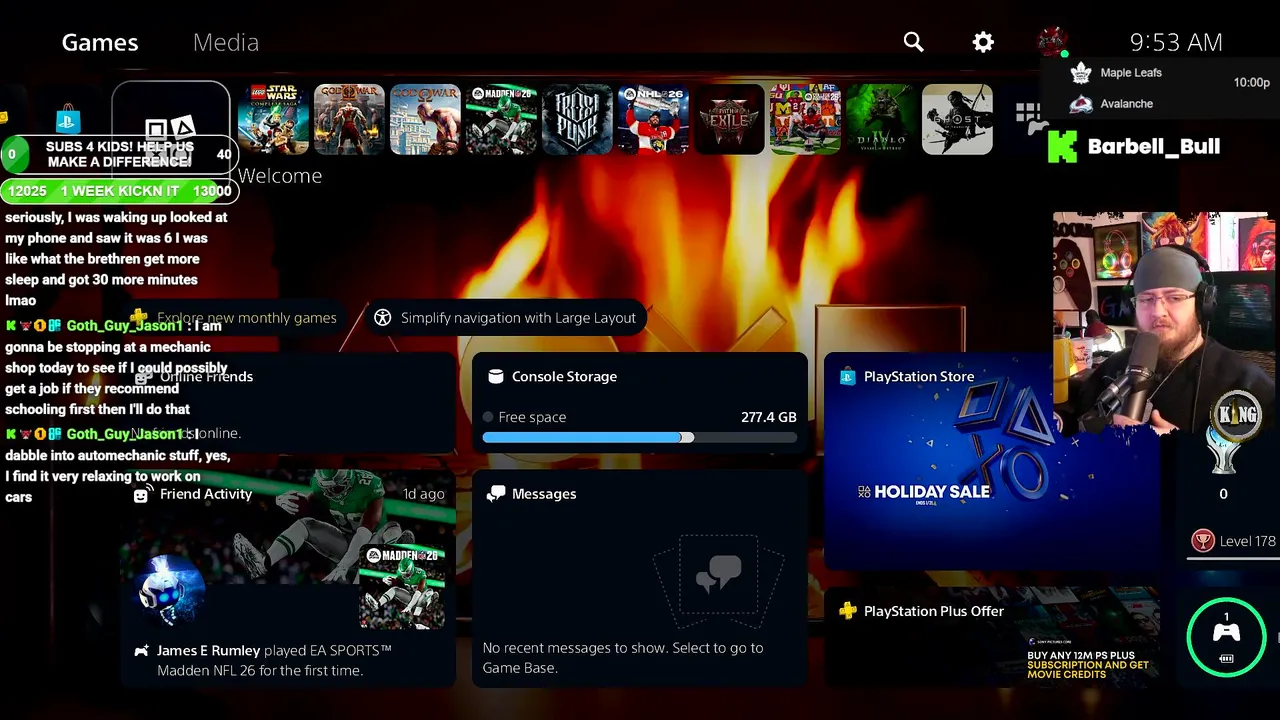Click Maple Leafs in the score ticker
The height and width of the screenshot is (720, 1280).
coord(1131,73)
